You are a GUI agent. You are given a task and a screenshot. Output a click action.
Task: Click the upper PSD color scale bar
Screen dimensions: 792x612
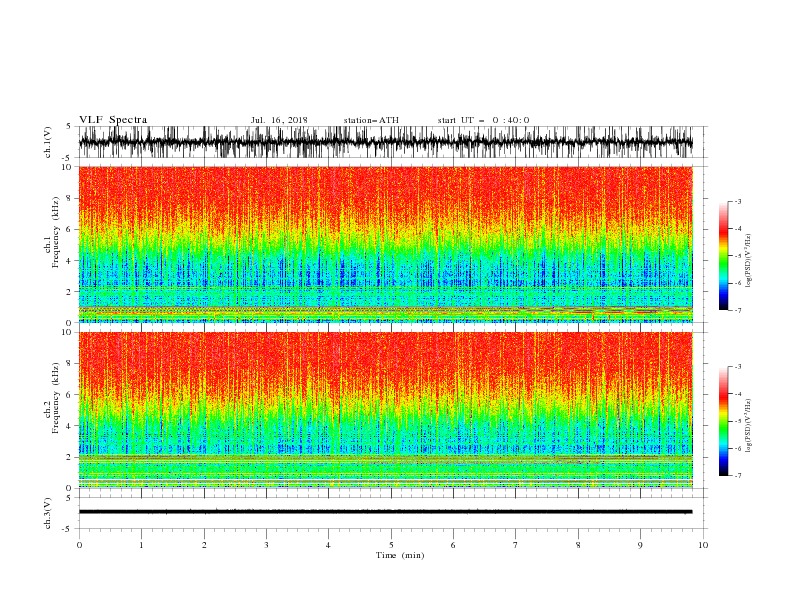tap(723, 256)
